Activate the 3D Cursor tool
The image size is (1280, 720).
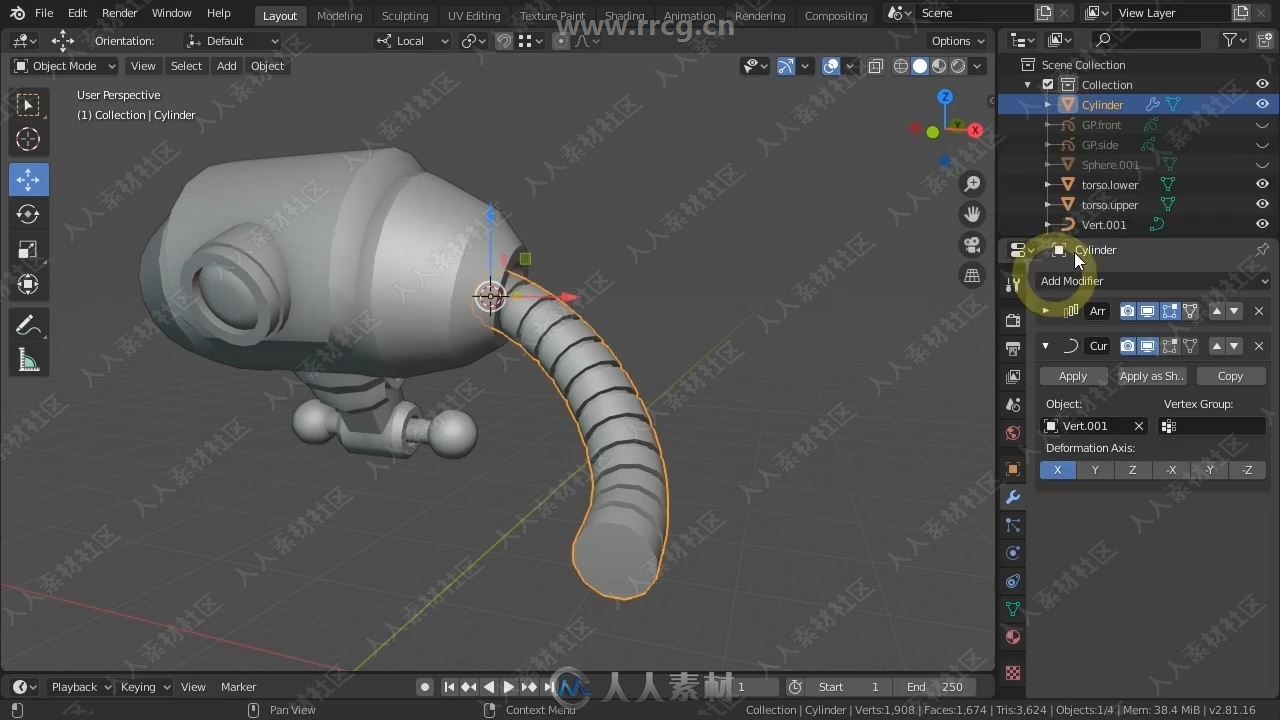click(x=29, y=140)
